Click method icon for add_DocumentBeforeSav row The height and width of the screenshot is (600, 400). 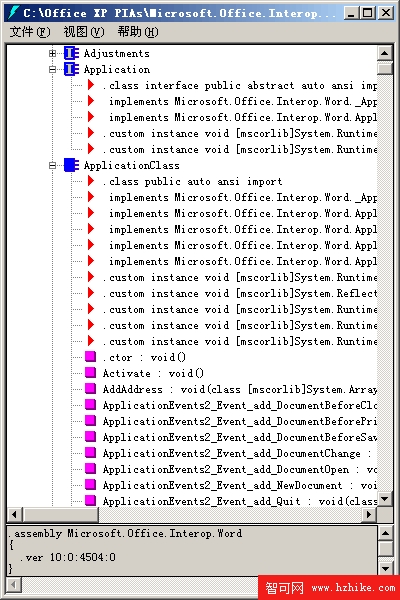[x=90, y=437]
